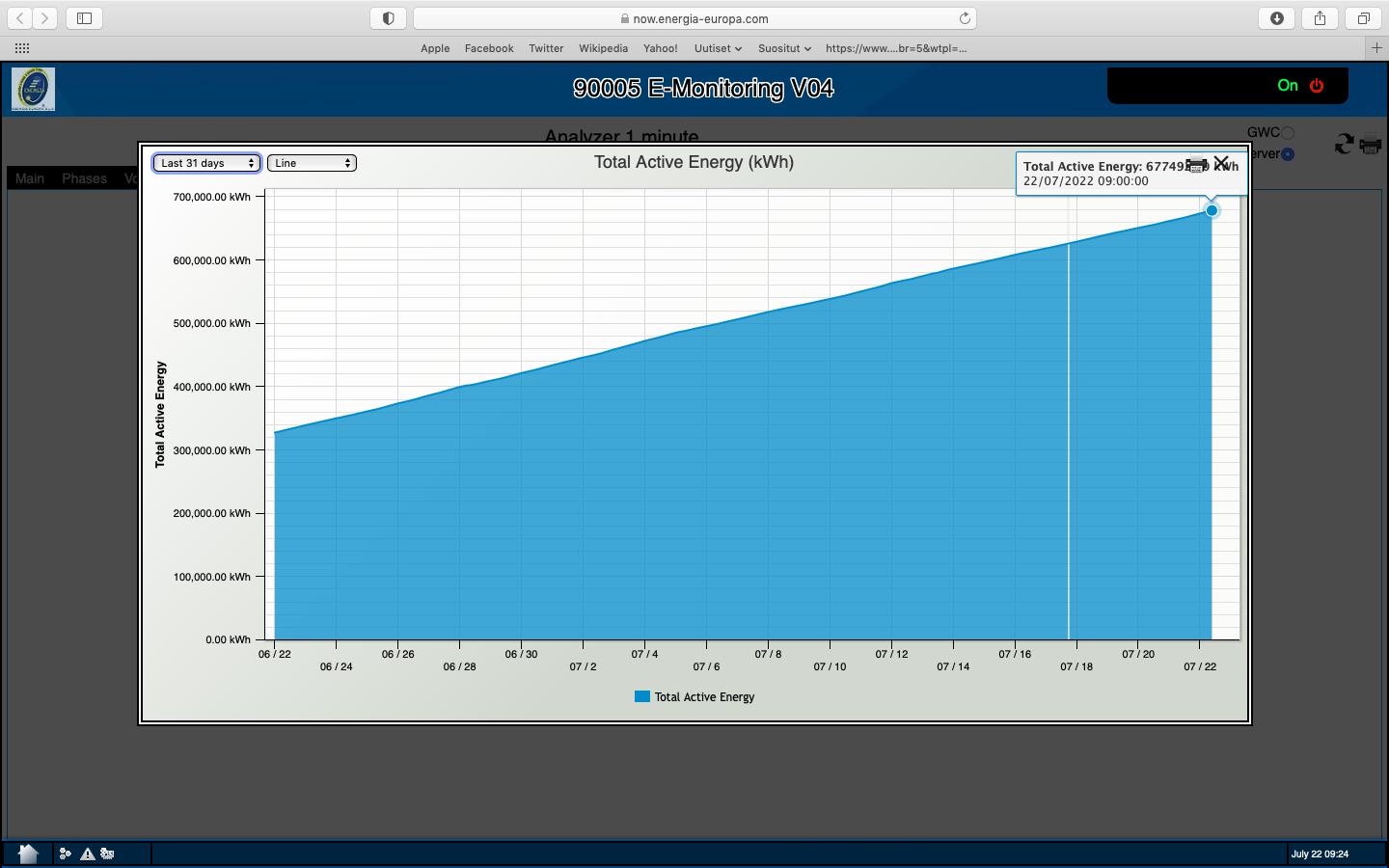
Task: Click the refresh arrows icon on the page
Action: pos(1344,145)
